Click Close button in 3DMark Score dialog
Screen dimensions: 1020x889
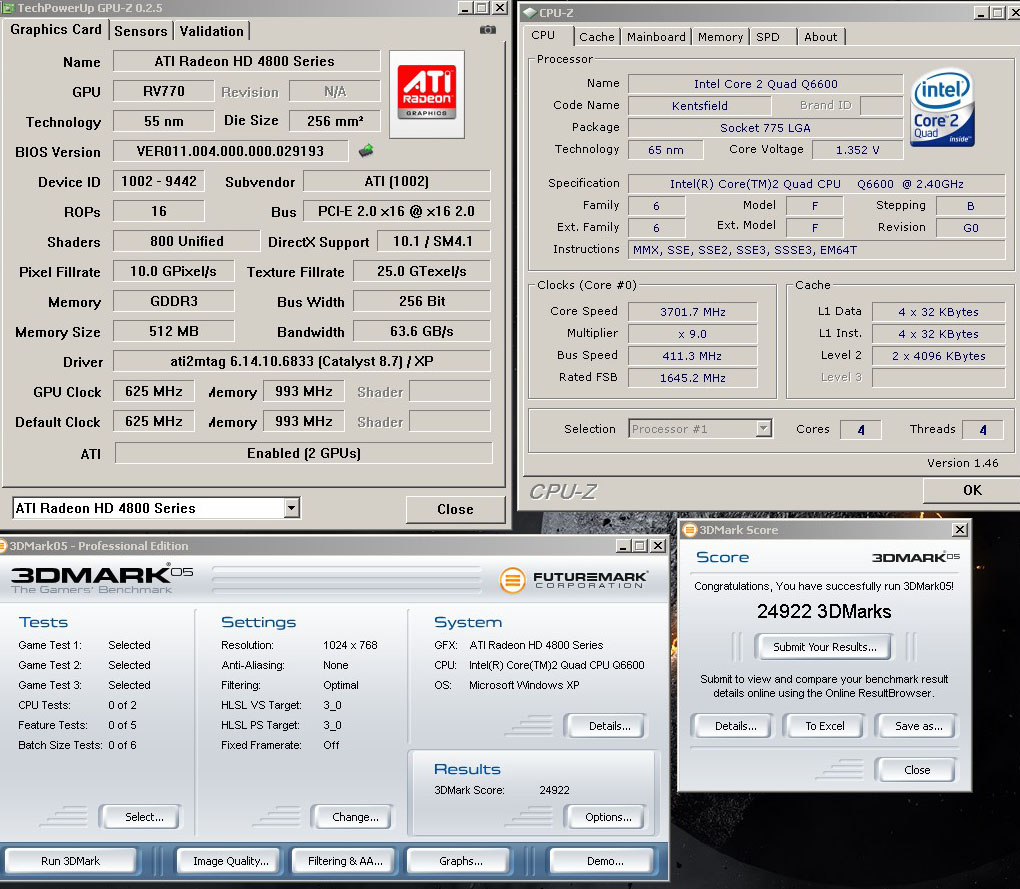(x=917, y=770)
